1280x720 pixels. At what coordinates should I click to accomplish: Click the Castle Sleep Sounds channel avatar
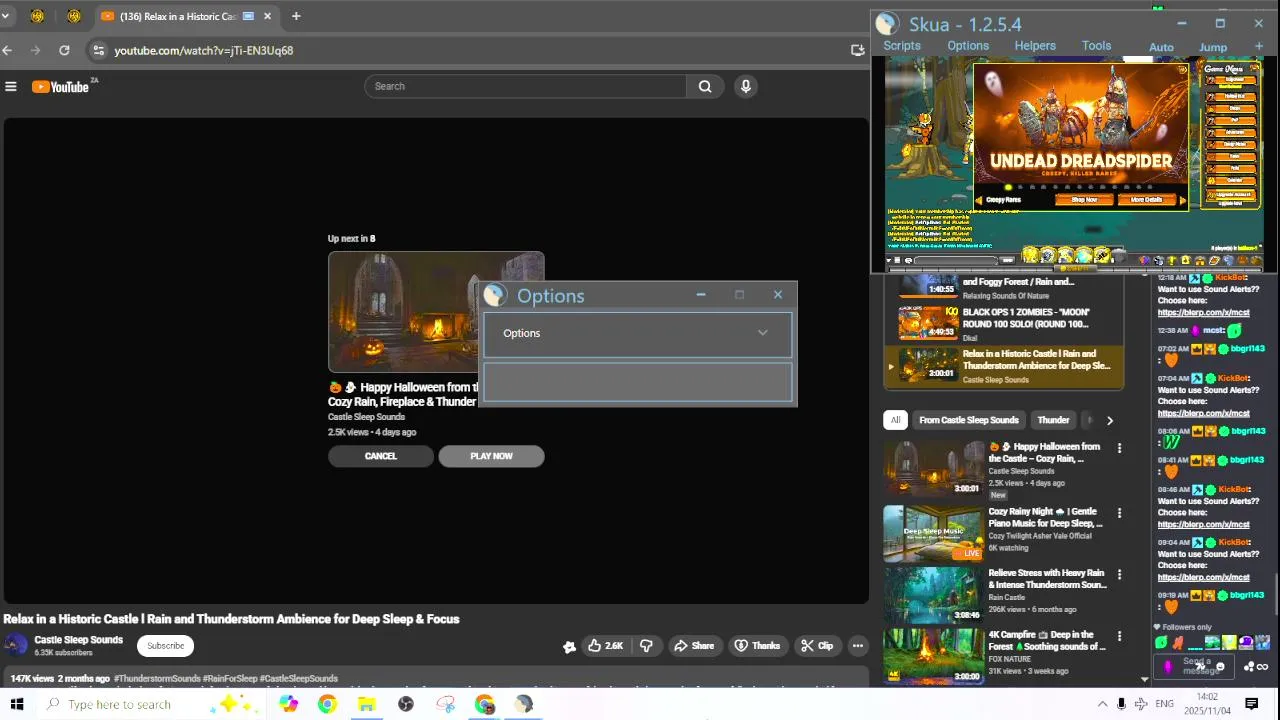[16, 645]
